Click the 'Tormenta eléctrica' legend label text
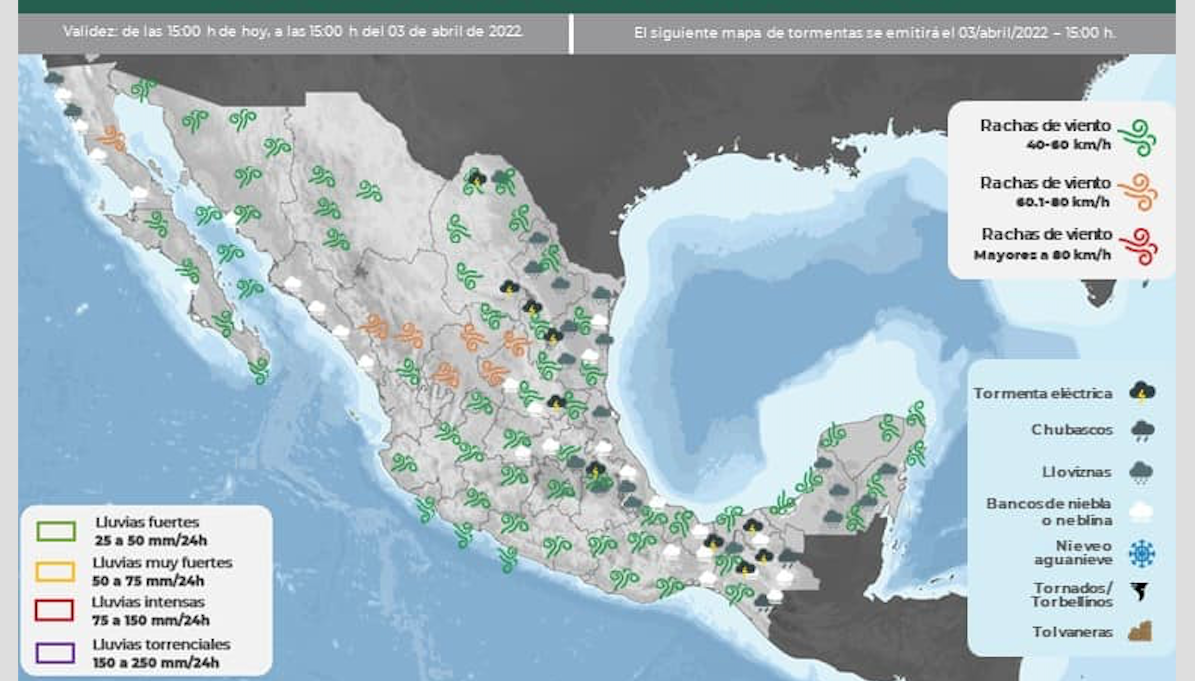The image size is (1195, 681). click(1044, 393)
